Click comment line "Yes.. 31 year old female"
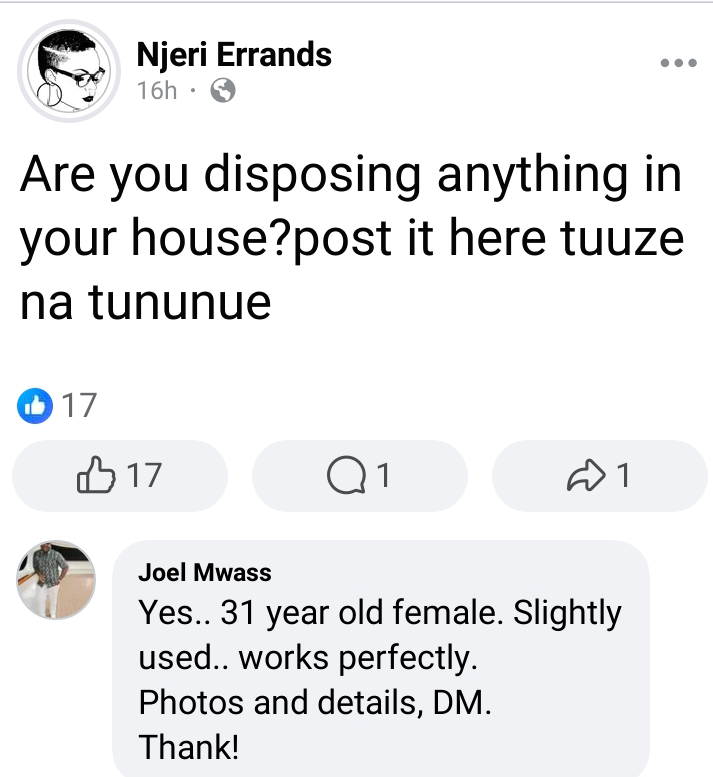Viewport: 713px width, 777px height. click(380, 613)
